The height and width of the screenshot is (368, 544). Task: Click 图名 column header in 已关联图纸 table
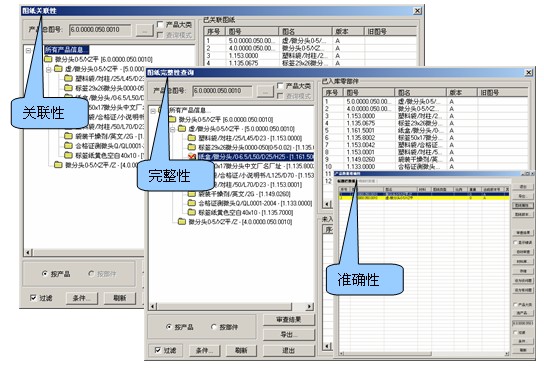tap(305, 32)
